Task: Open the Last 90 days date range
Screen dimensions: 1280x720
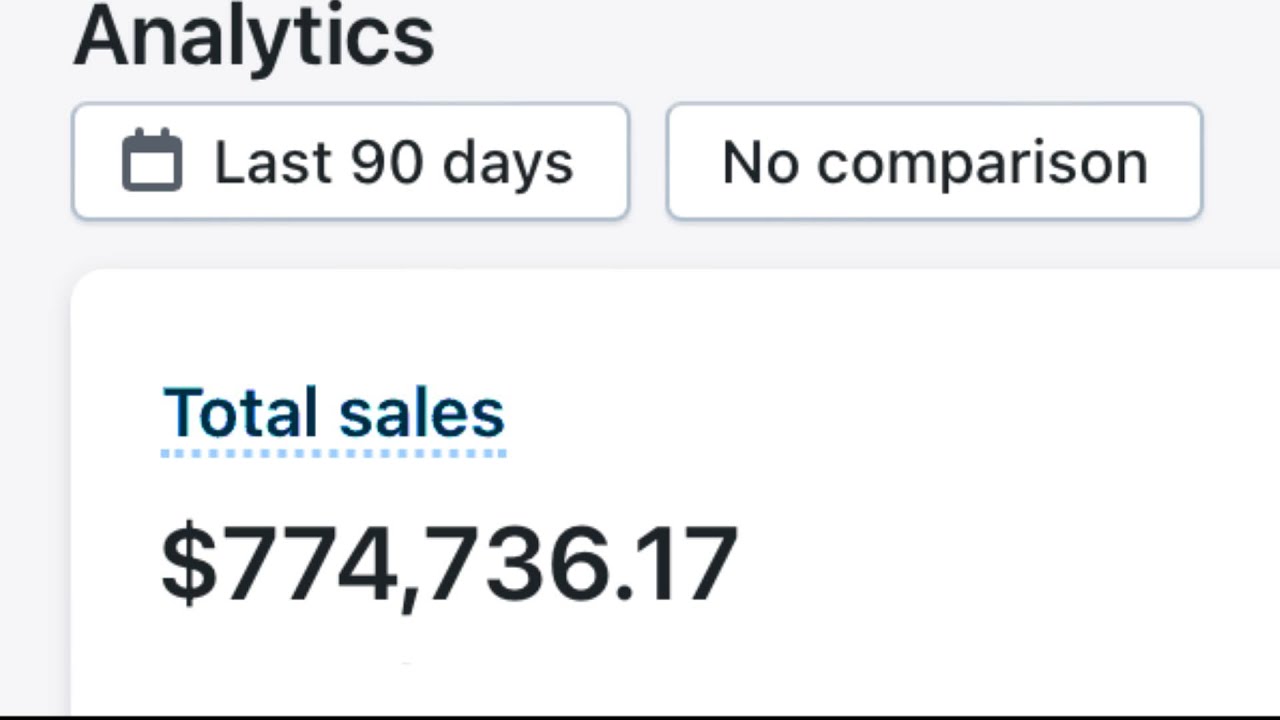Action: [350, 161]
